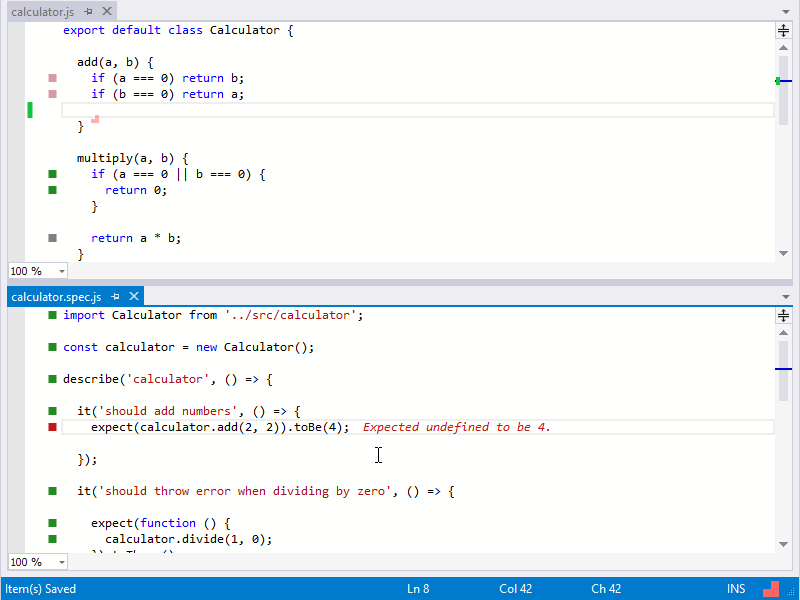This screenshot has width=800, height=600.
Task: Click the pink uncovered indicator beside 'if (a === 0)'
Action: 51,78
